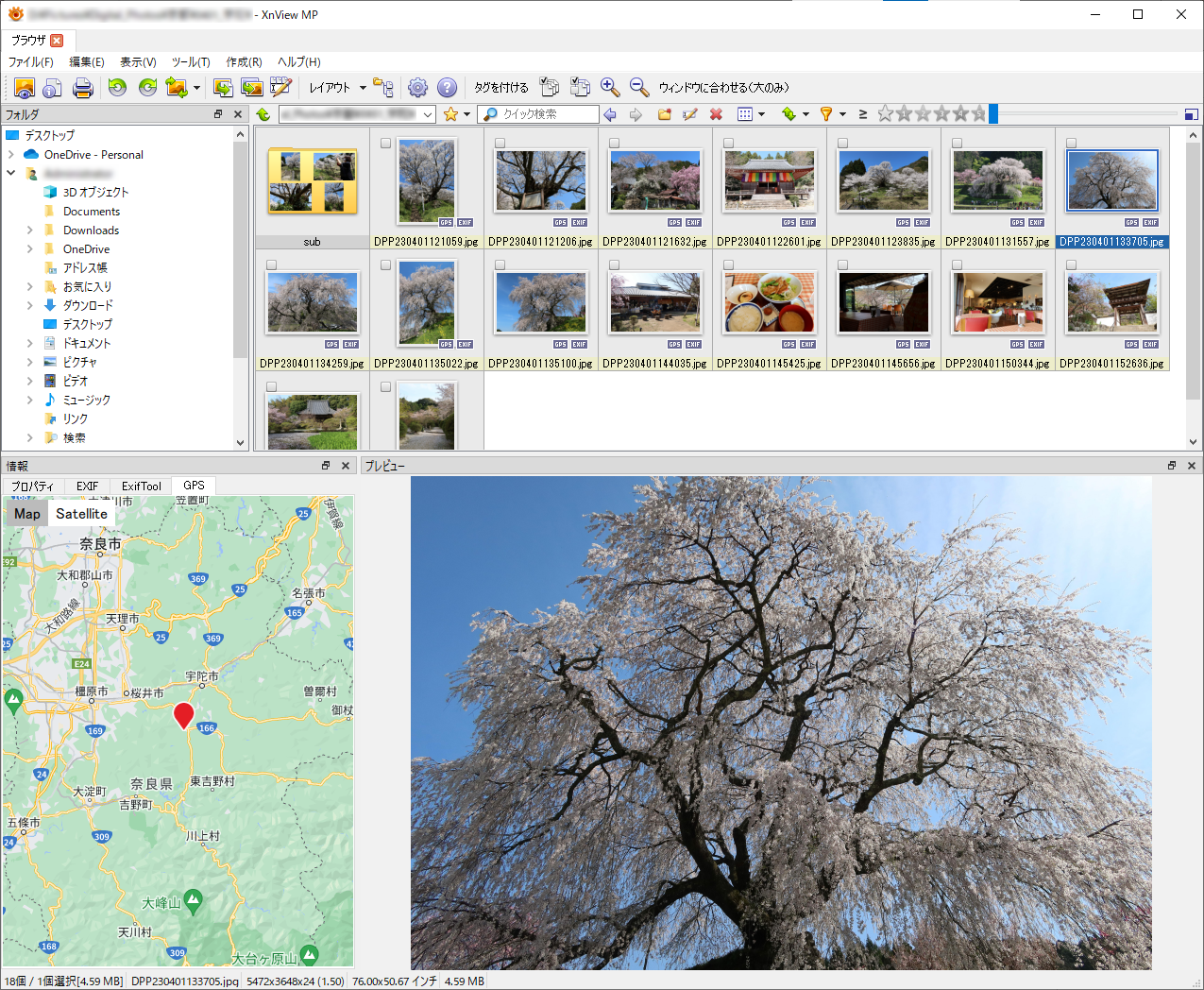
Task: Rotate image clockwise
Action: pyautogui.click(x=148, y=88)
